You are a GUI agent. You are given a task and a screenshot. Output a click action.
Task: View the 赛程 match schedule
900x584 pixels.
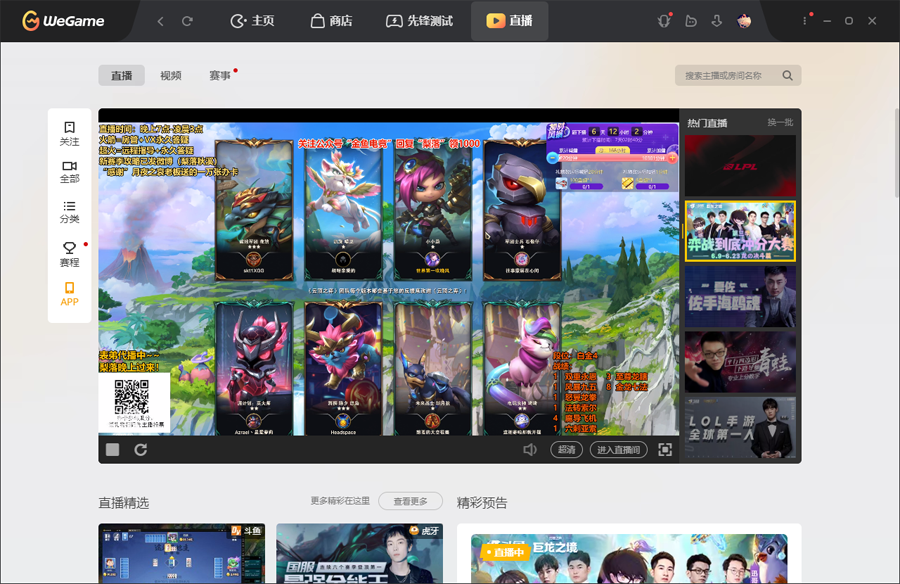point(69,256)
